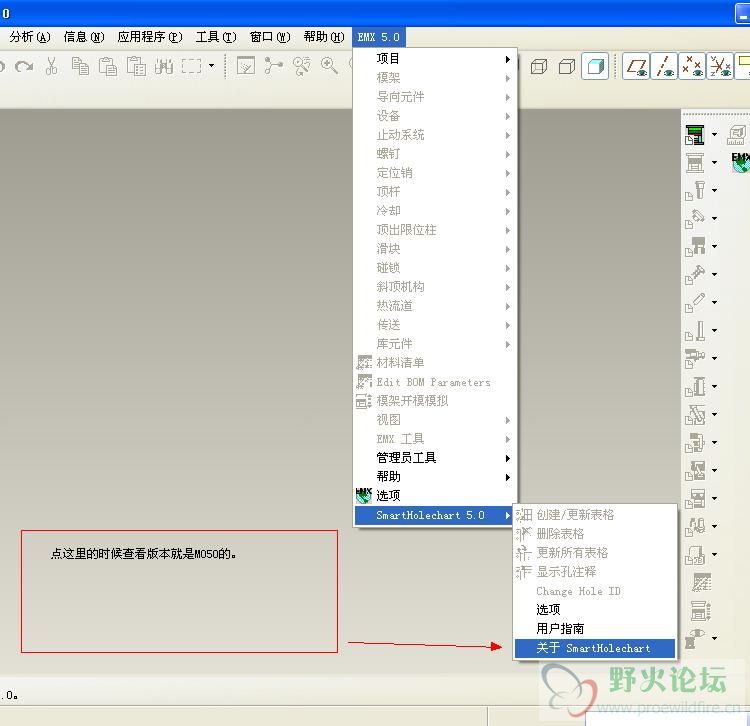
Task: Click the EMX cooling component icon
Action: point(695,358)
